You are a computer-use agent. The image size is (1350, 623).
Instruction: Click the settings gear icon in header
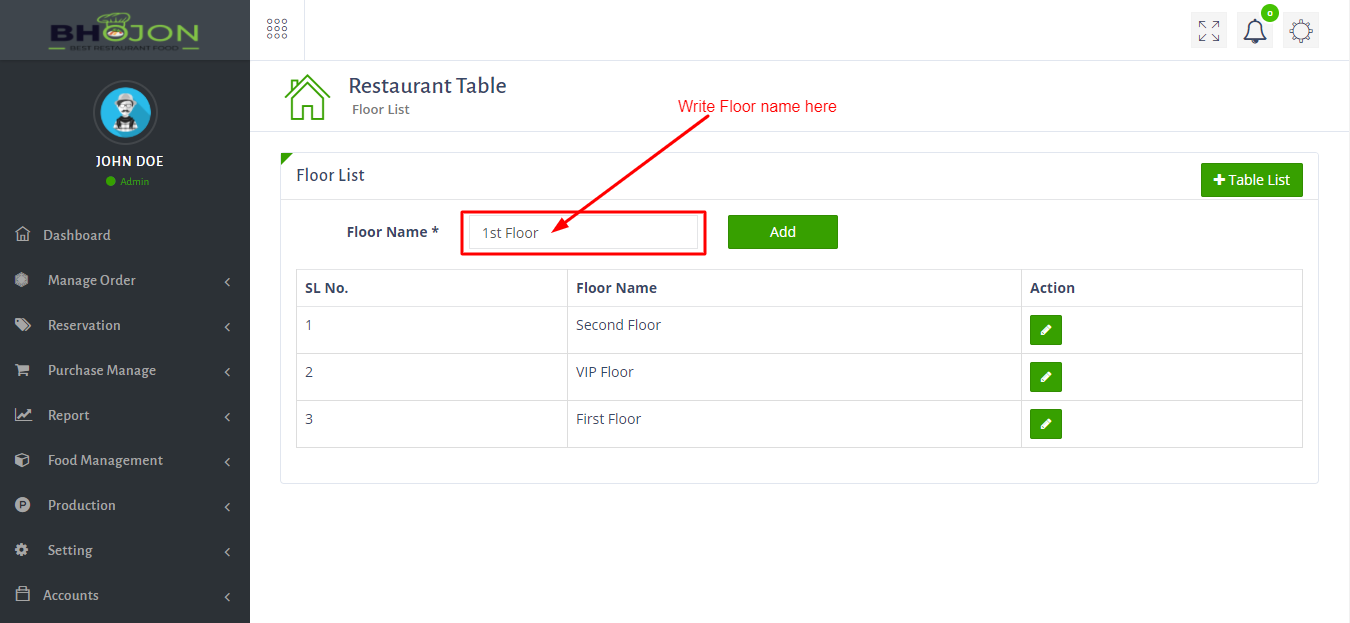click(x=1300, y=31)
